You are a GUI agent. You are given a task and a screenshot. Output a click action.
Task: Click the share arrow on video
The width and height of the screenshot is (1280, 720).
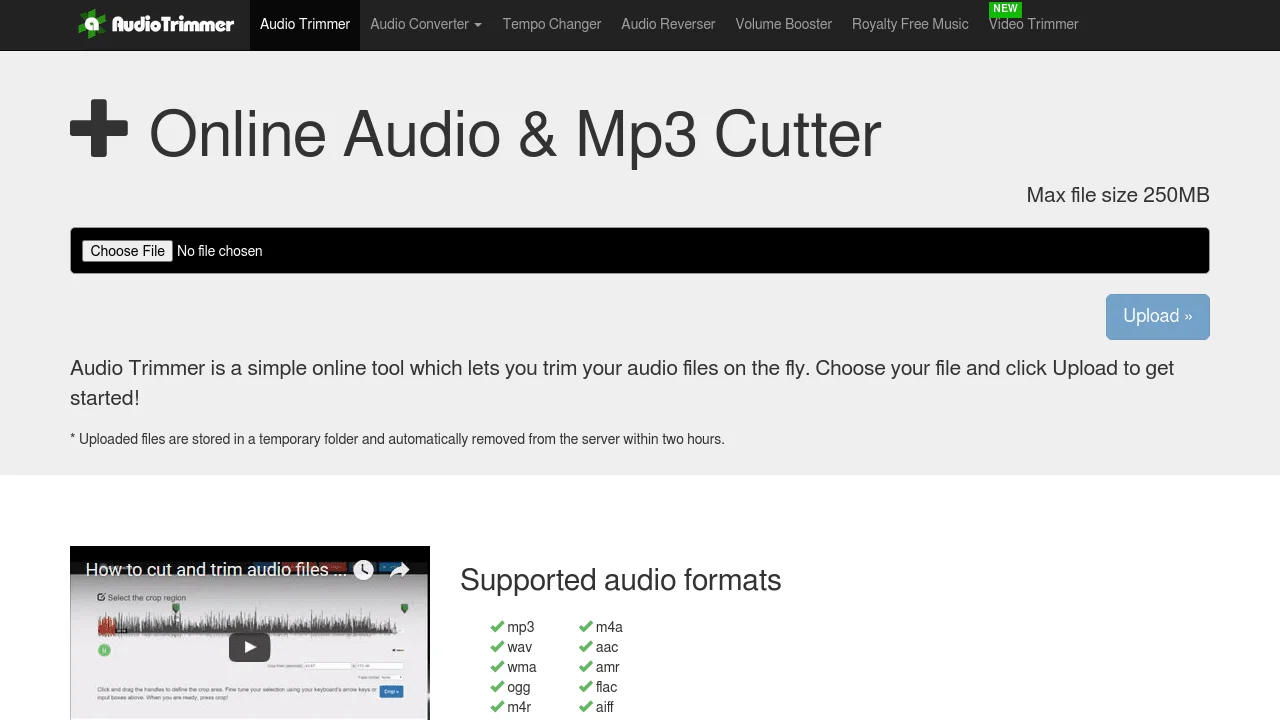[399, 570]
